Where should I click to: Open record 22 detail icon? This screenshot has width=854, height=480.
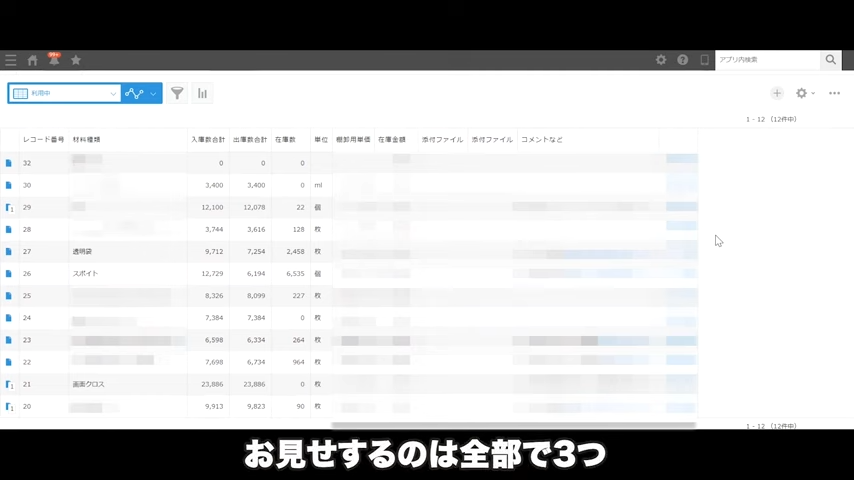click(x=9, y=362)
